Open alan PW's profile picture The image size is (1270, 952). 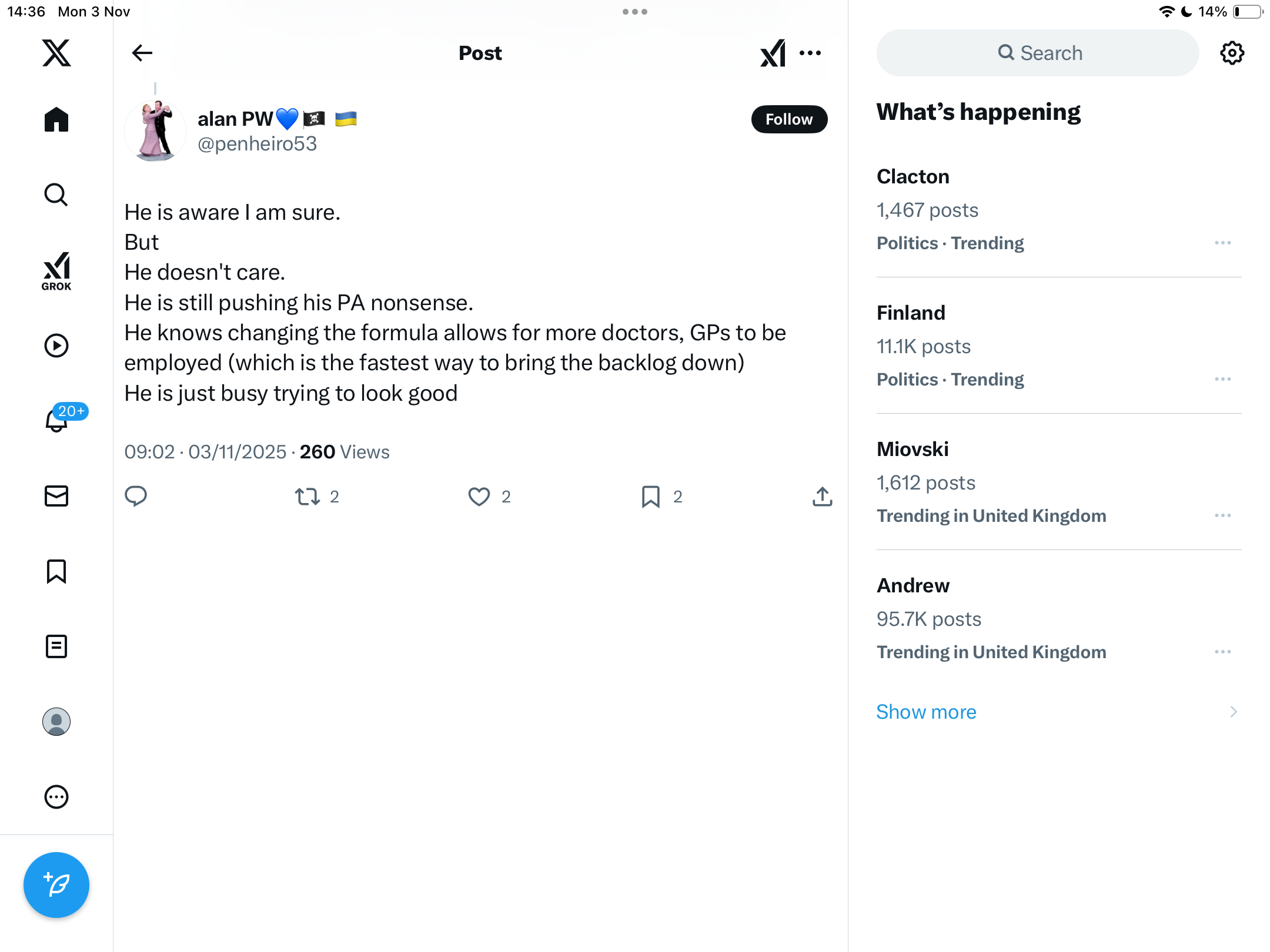tap(155, 130)
